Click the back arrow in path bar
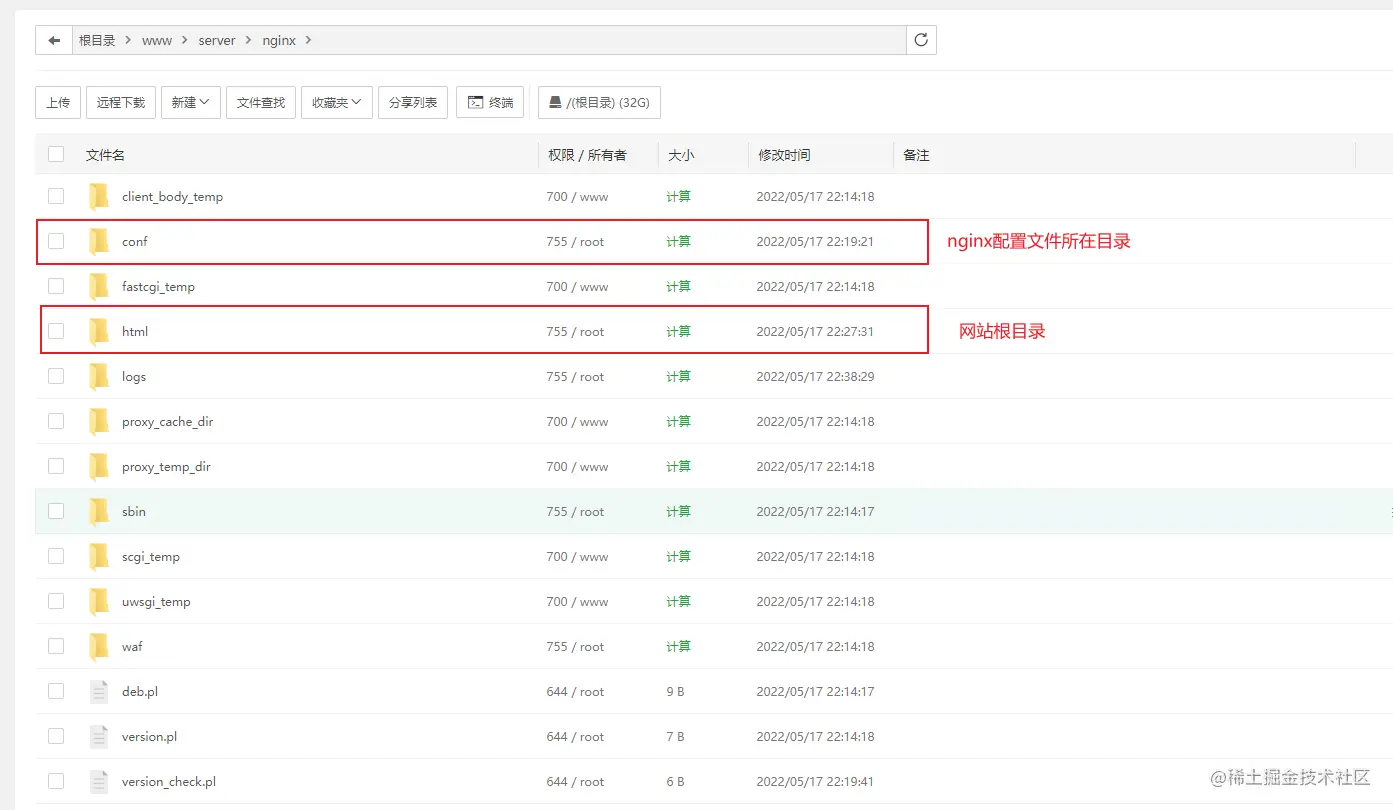The image size is (1393, 810). point(54,40)
